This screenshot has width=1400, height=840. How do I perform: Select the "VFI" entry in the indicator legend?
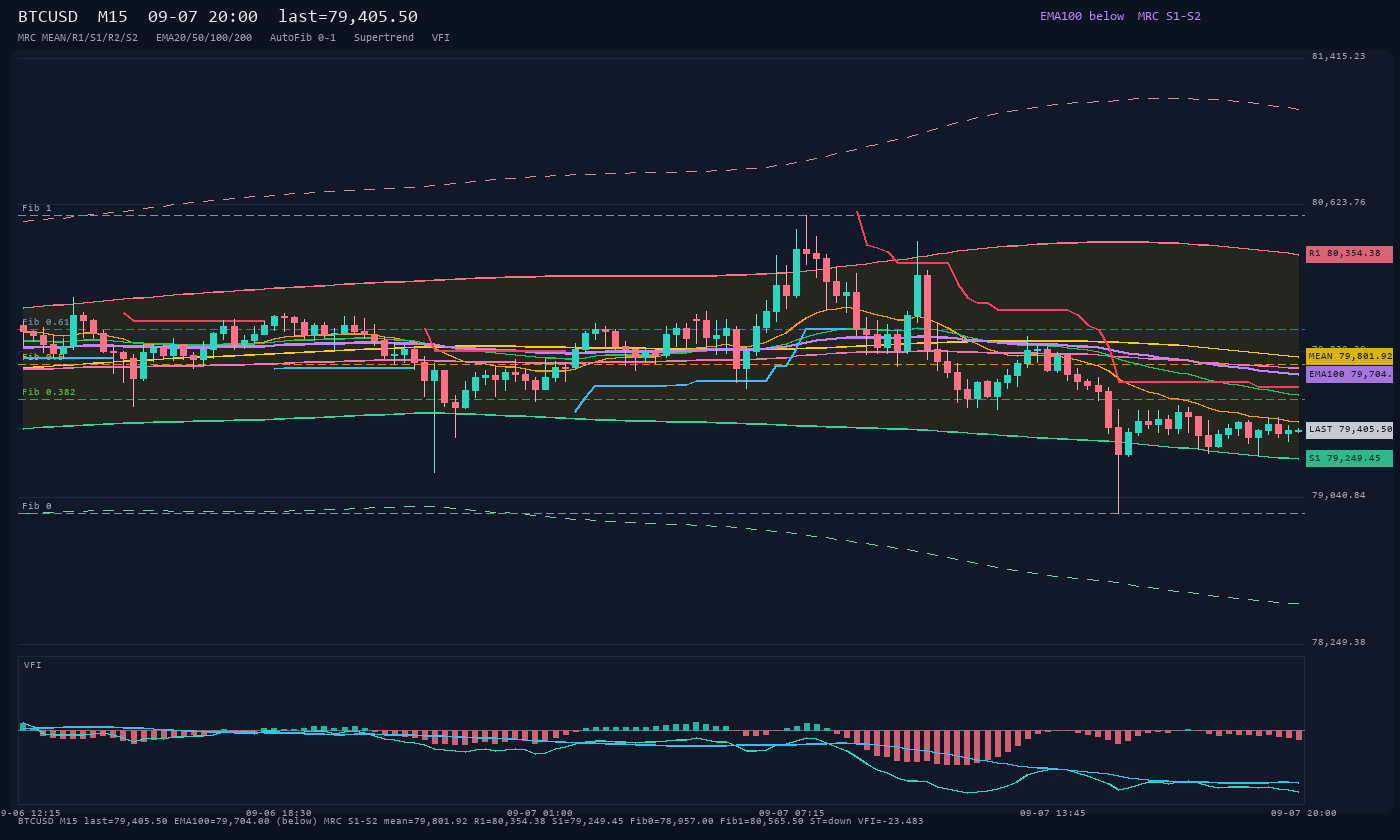click(441, 37)
